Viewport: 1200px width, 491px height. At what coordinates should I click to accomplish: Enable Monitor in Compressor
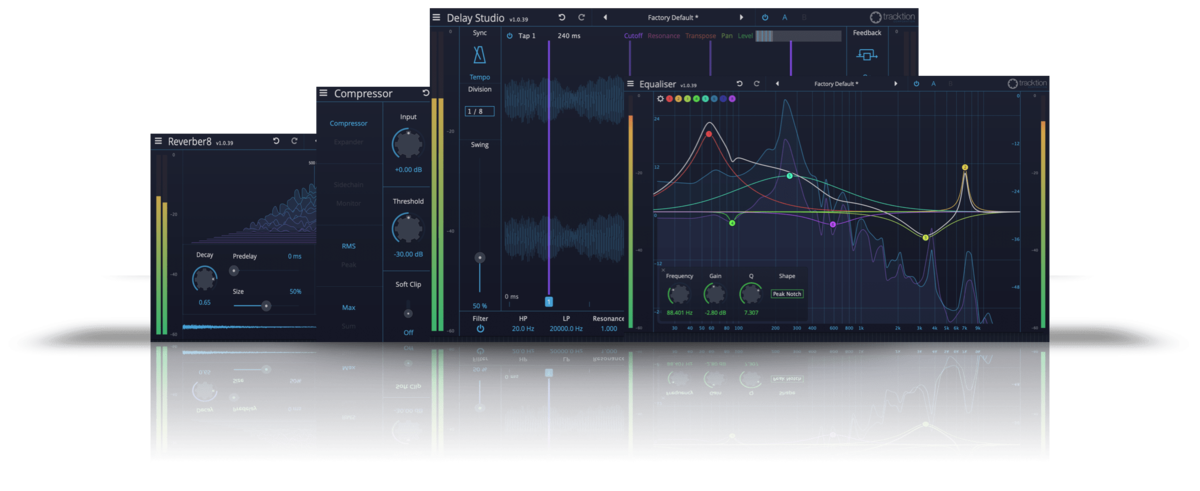(x=349, y=203)
